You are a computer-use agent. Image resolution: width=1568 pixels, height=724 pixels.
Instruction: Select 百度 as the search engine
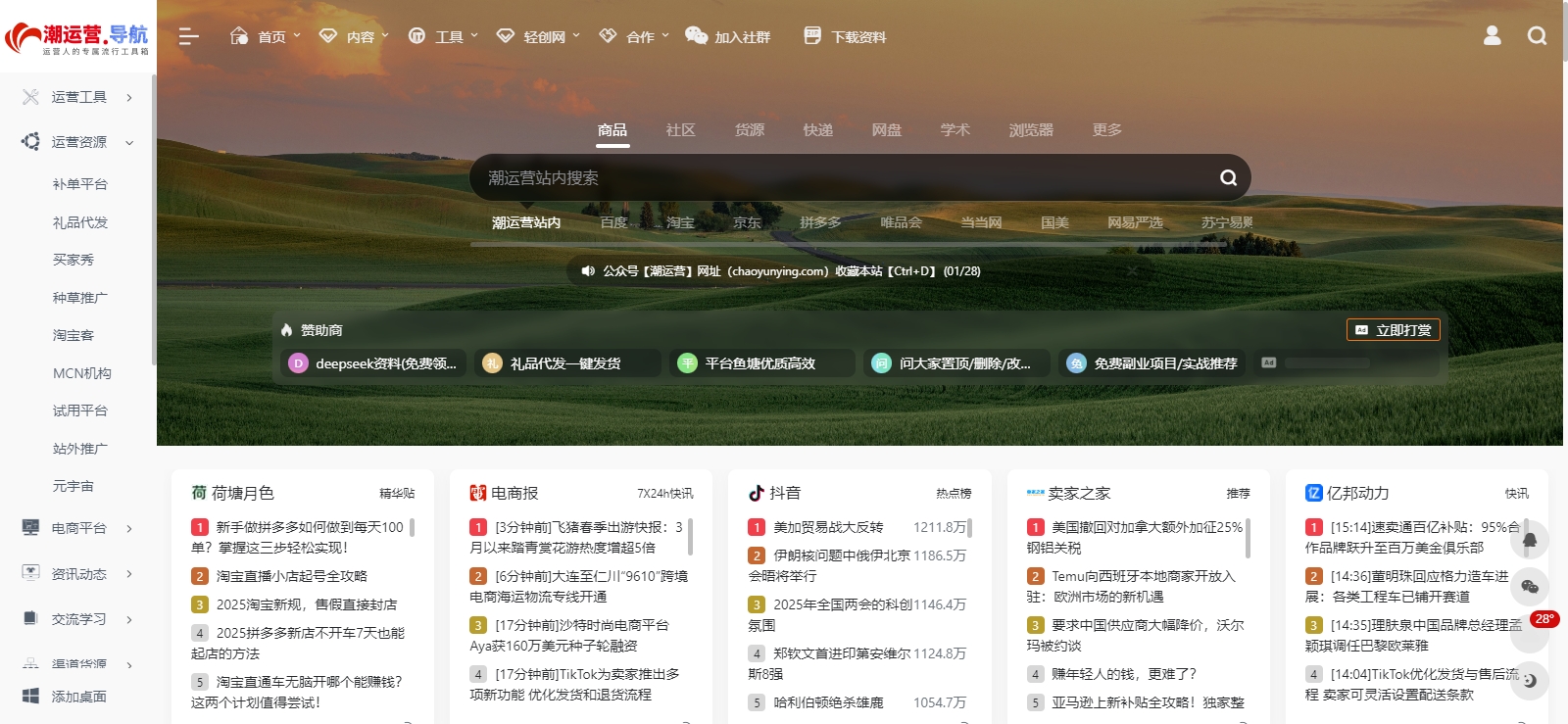[x=613, y=222]
